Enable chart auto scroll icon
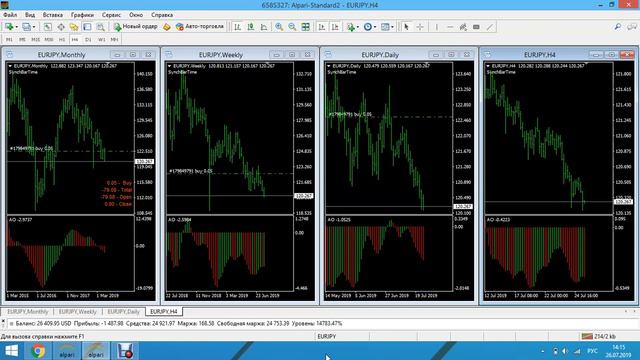The image size is (640, 360). point(322,27)
